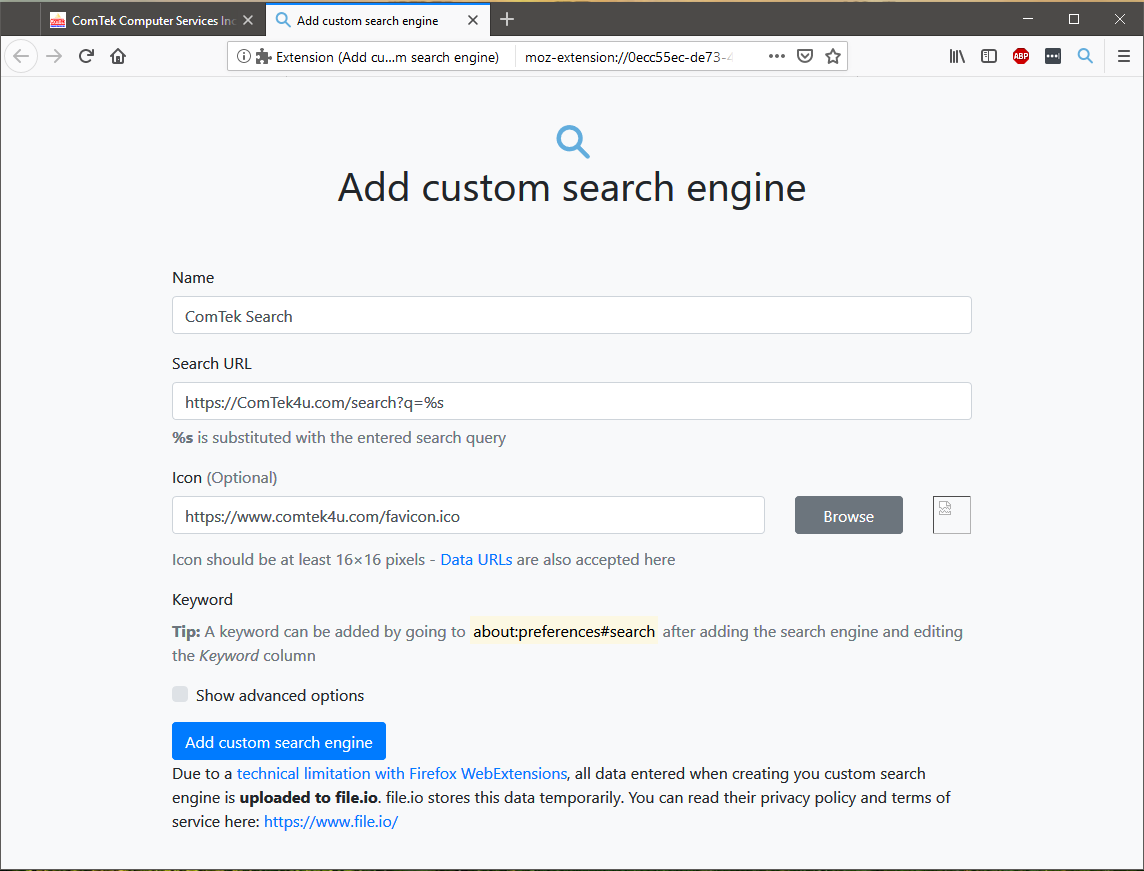Submit the Add custom search engine button
The image size is (1144, 871).
pos(279,741)
